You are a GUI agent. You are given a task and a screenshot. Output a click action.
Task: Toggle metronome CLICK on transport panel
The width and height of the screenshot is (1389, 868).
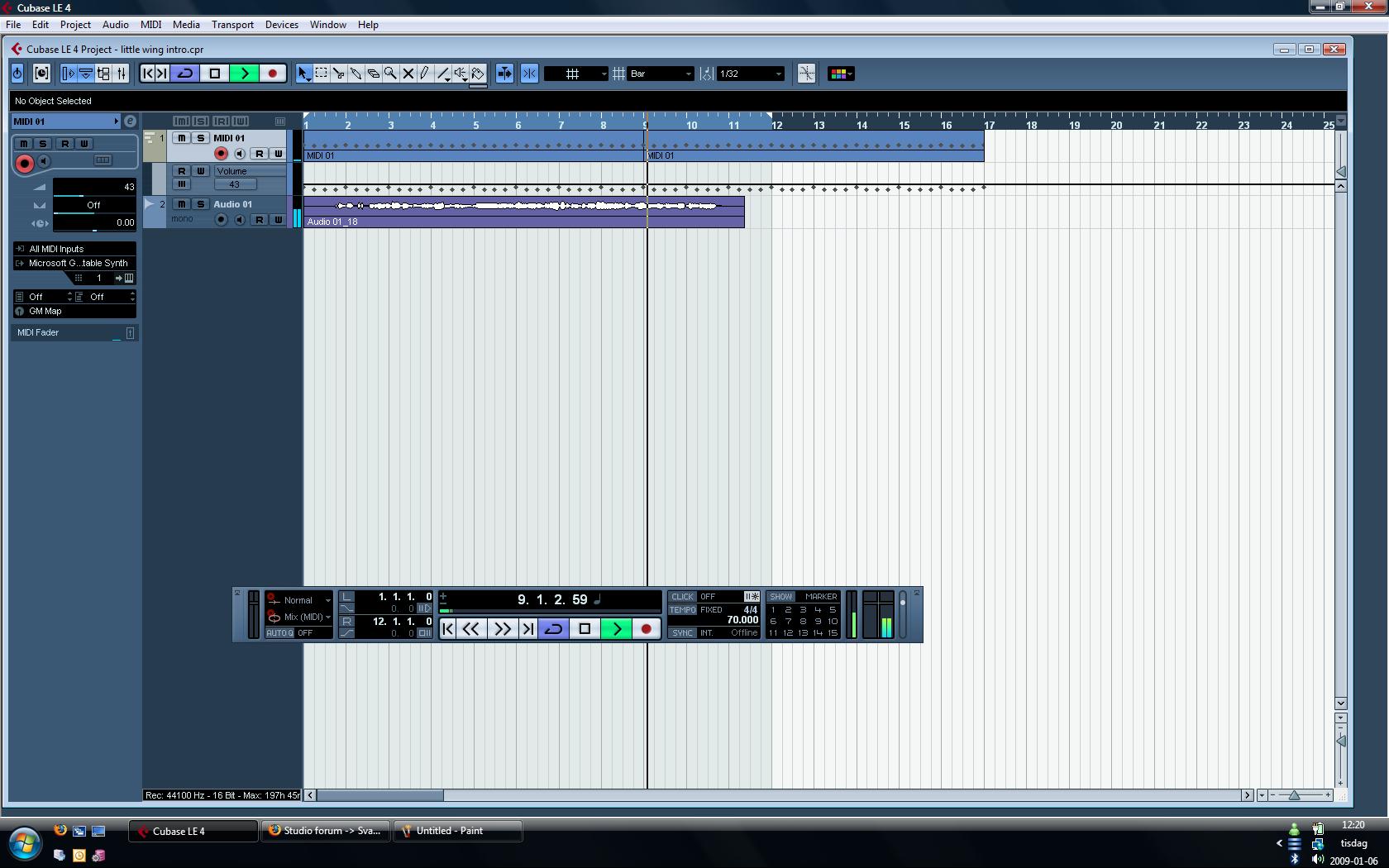click(682, 597)
